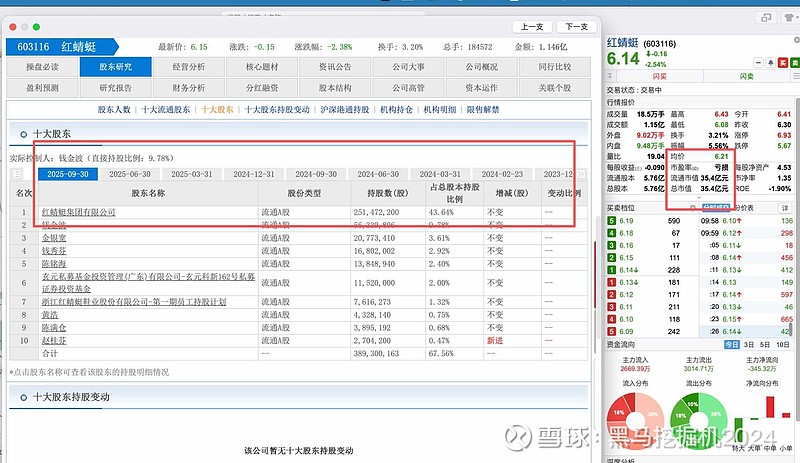
Task: Select the 2025-03-31 report date tab
Action: 192,174
